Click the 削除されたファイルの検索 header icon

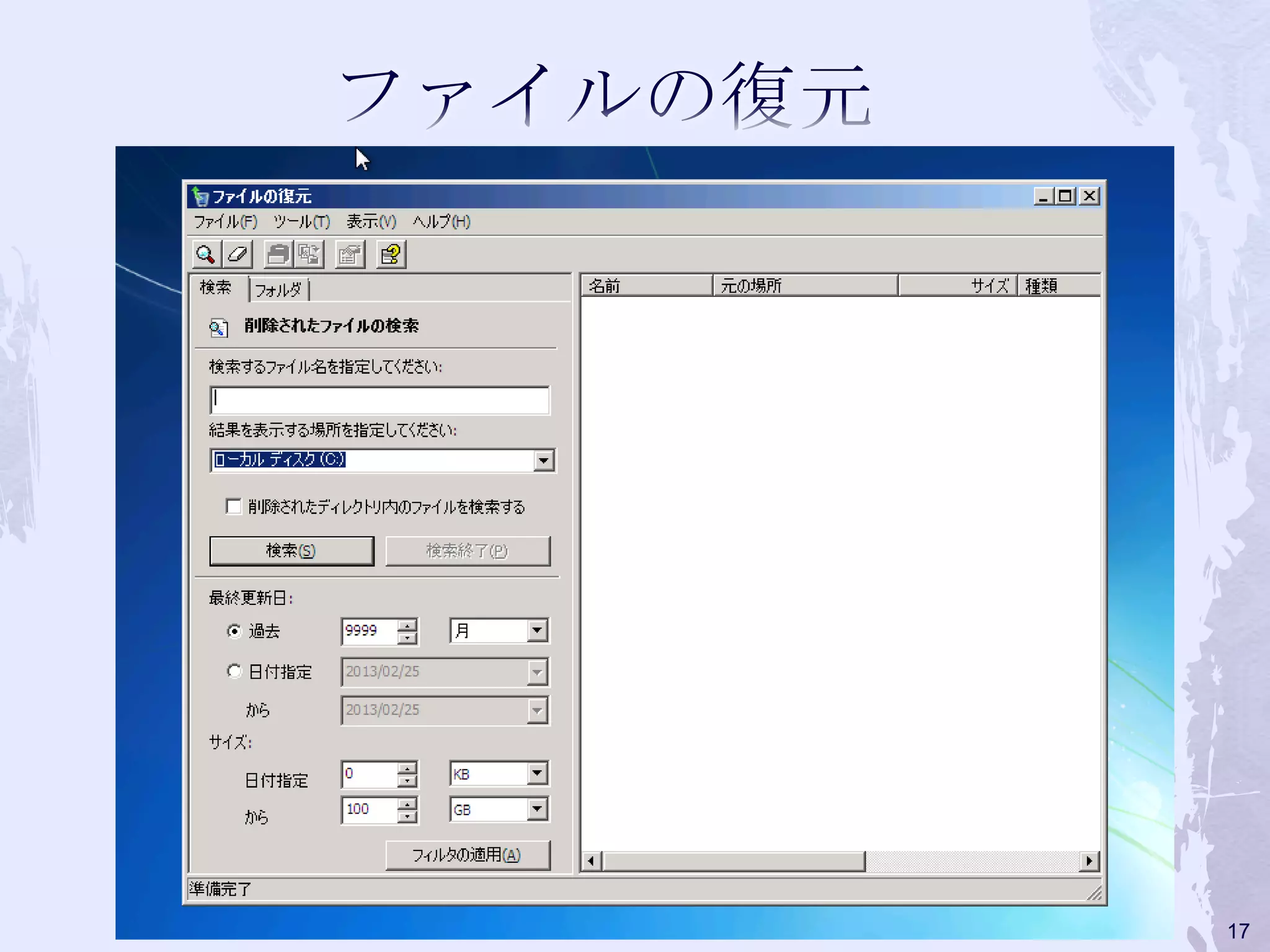click(x=218, y=327)
